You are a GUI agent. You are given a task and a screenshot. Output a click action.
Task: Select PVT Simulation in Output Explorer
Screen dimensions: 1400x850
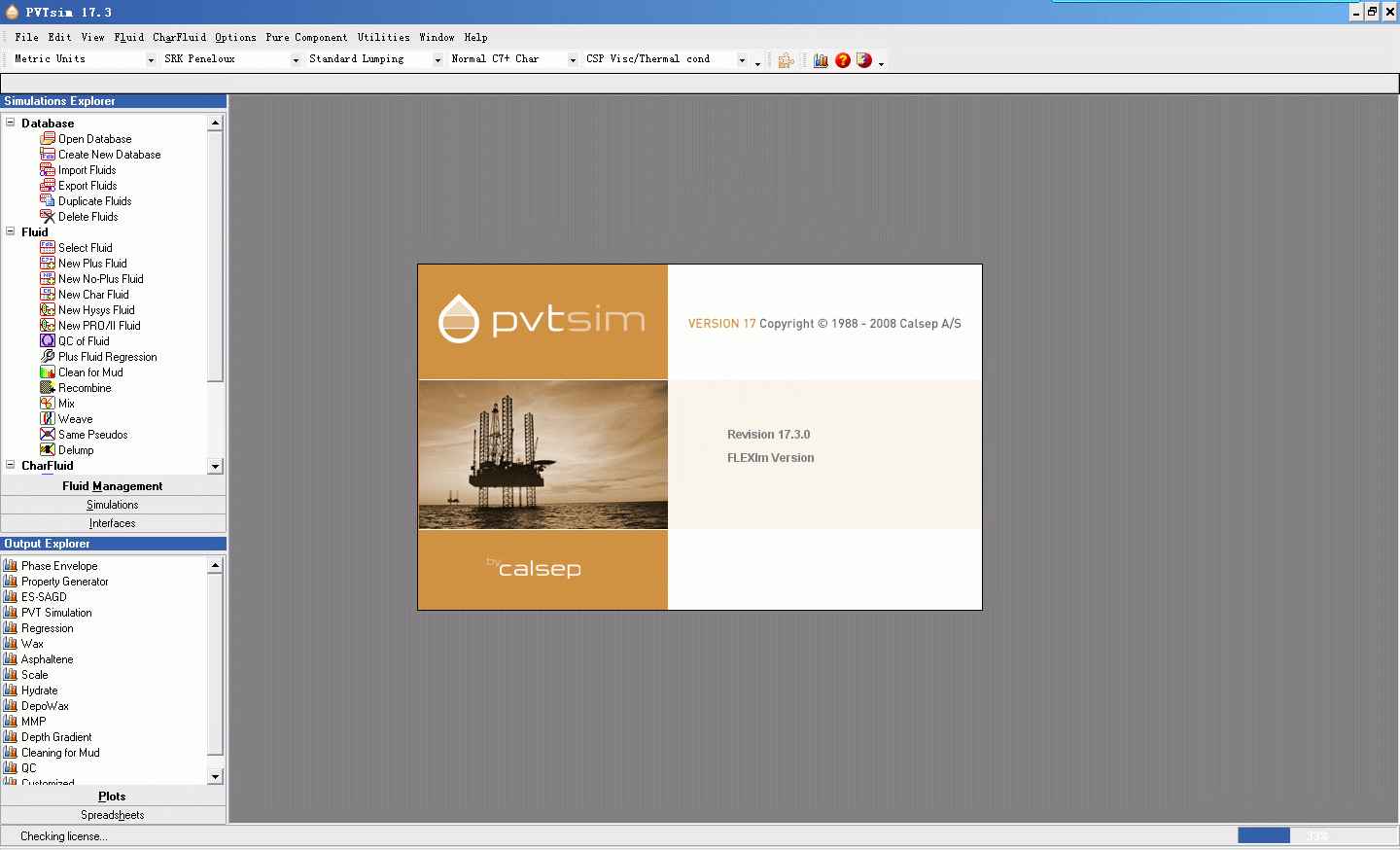[56, 613]
